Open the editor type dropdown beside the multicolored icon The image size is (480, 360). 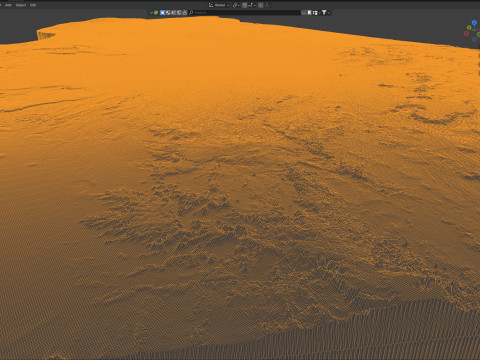click(x=151, y=13)
